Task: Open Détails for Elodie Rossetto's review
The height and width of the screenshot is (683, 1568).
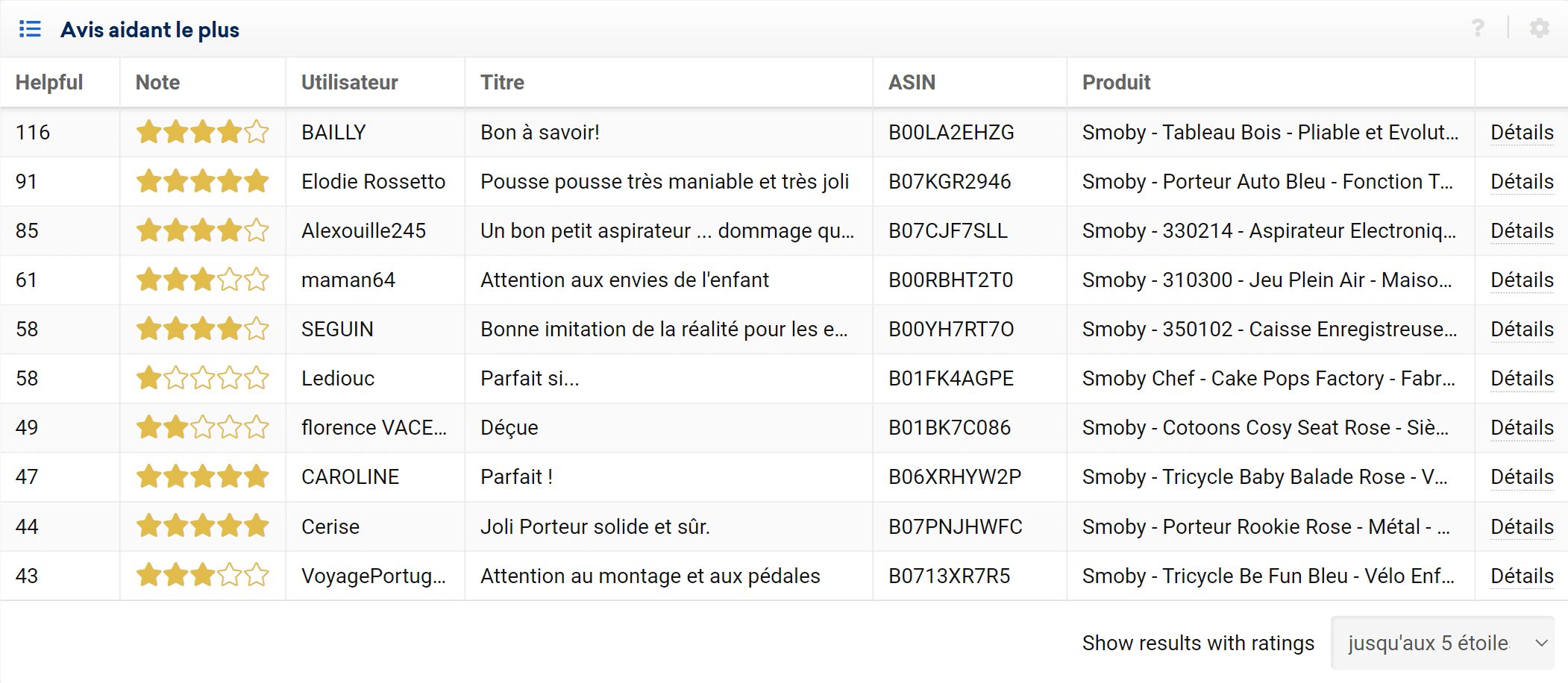Action: click(1522, 181)
